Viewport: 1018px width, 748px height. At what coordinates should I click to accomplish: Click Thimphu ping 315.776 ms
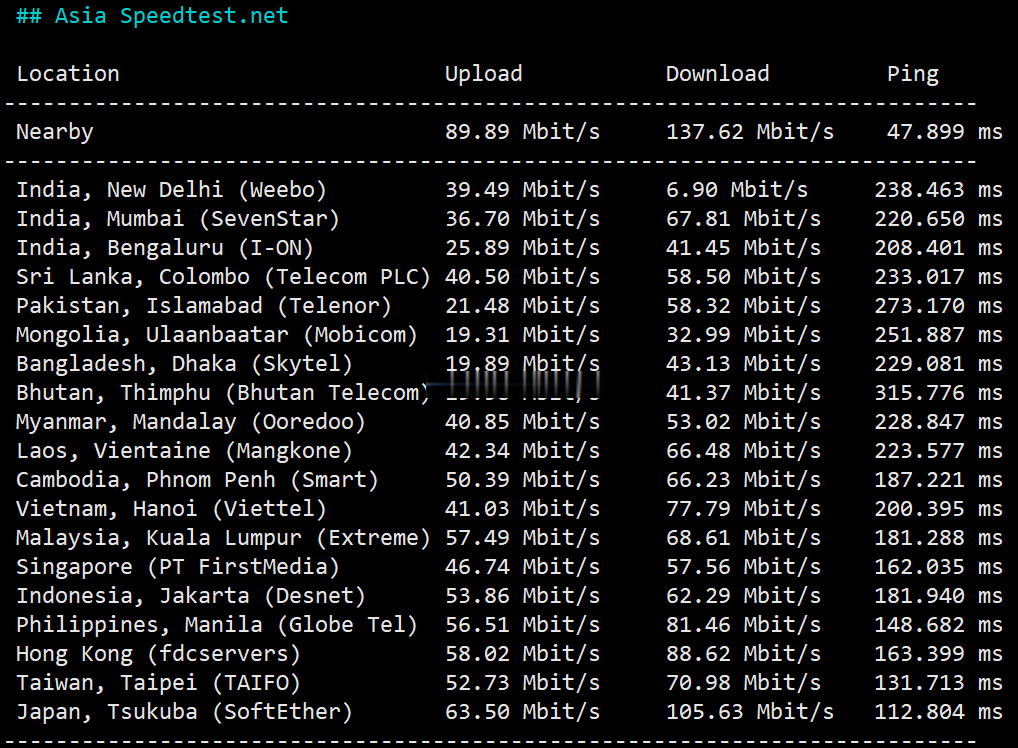coord(938,393)
